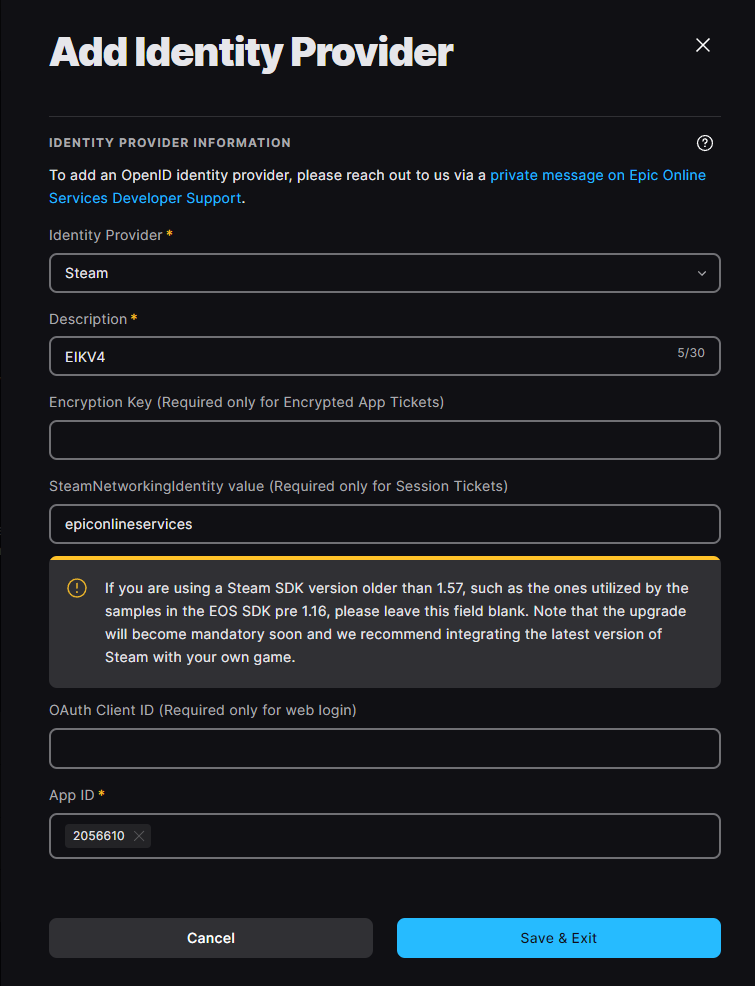The height and width of the screenshot is (986, 755).
Task: Focus the Encryption Key input field
Action: (385, 440)
